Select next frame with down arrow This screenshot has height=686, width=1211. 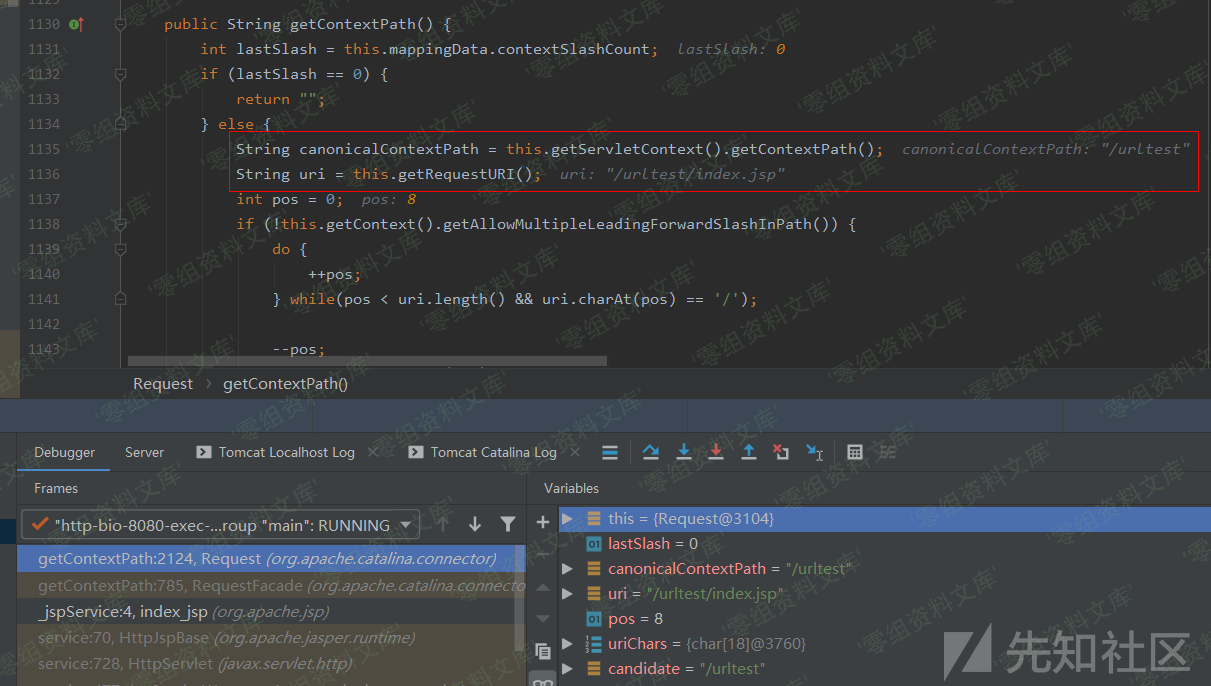pos(475,524)
